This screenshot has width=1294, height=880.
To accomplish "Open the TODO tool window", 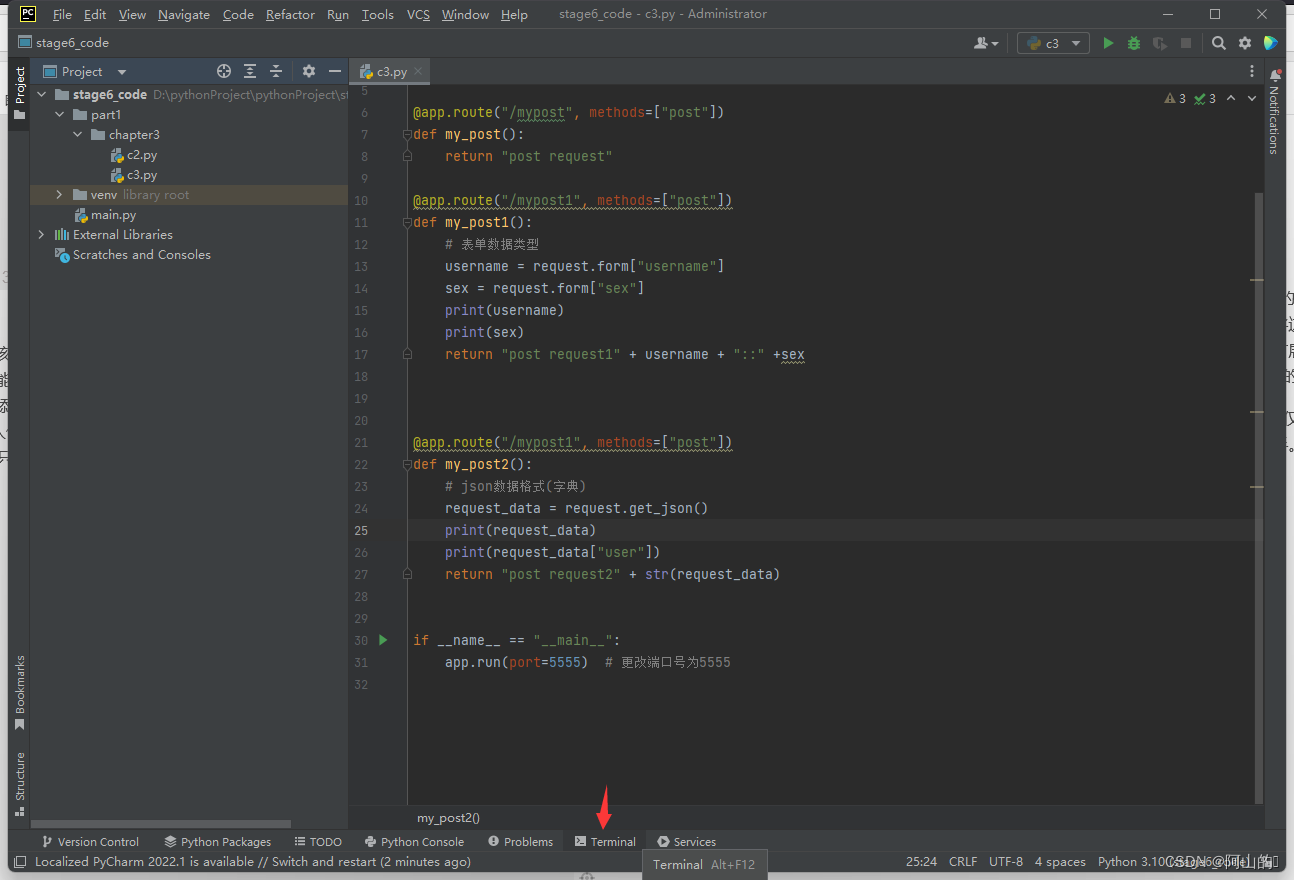I will point(318,842).
